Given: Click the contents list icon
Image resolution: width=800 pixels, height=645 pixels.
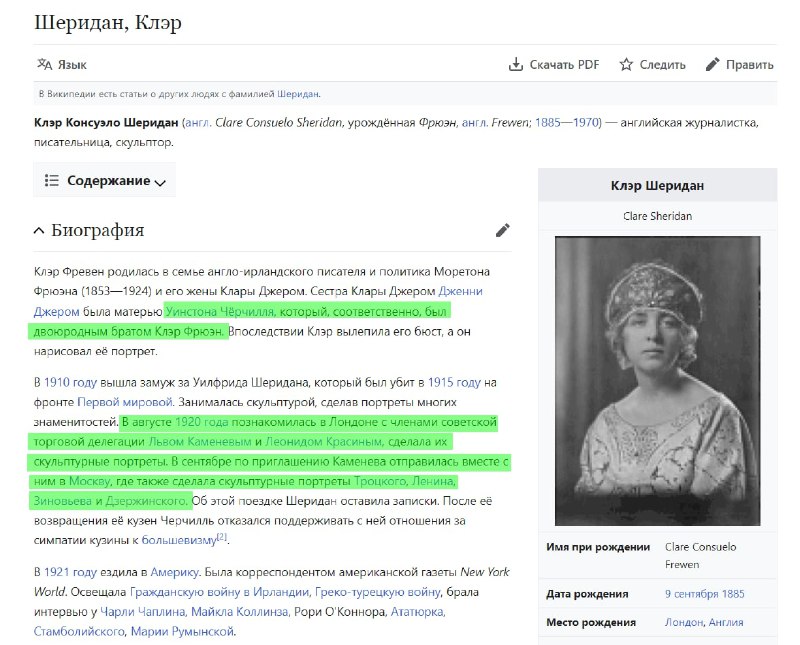Looking at the screenshot, I should pos(52,180).
